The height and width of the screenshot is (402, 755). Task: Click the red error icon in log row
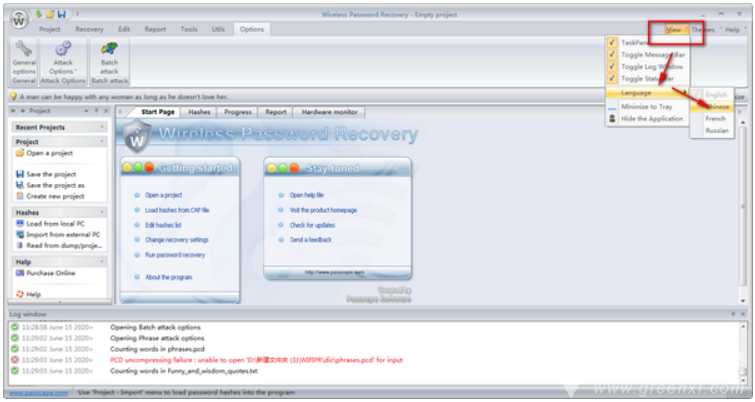coord(15,360)
